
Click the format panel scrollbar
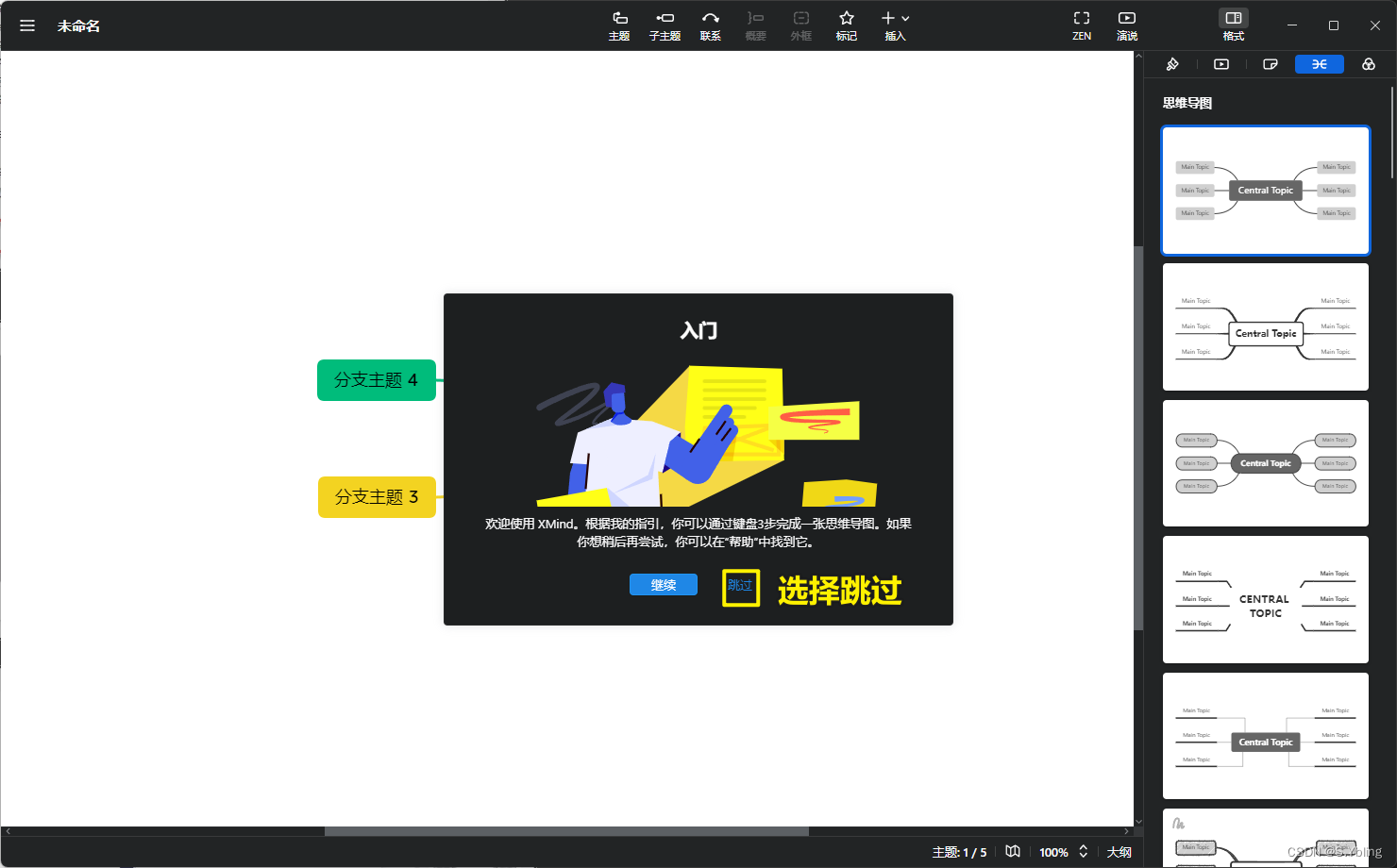click(x=1392, y=132)
